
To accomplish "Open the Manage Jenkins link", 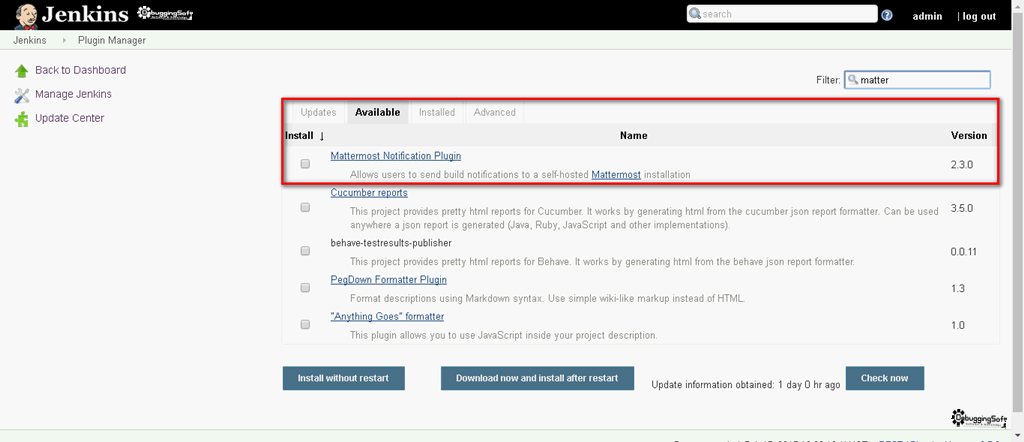I will tap(73, 94).
